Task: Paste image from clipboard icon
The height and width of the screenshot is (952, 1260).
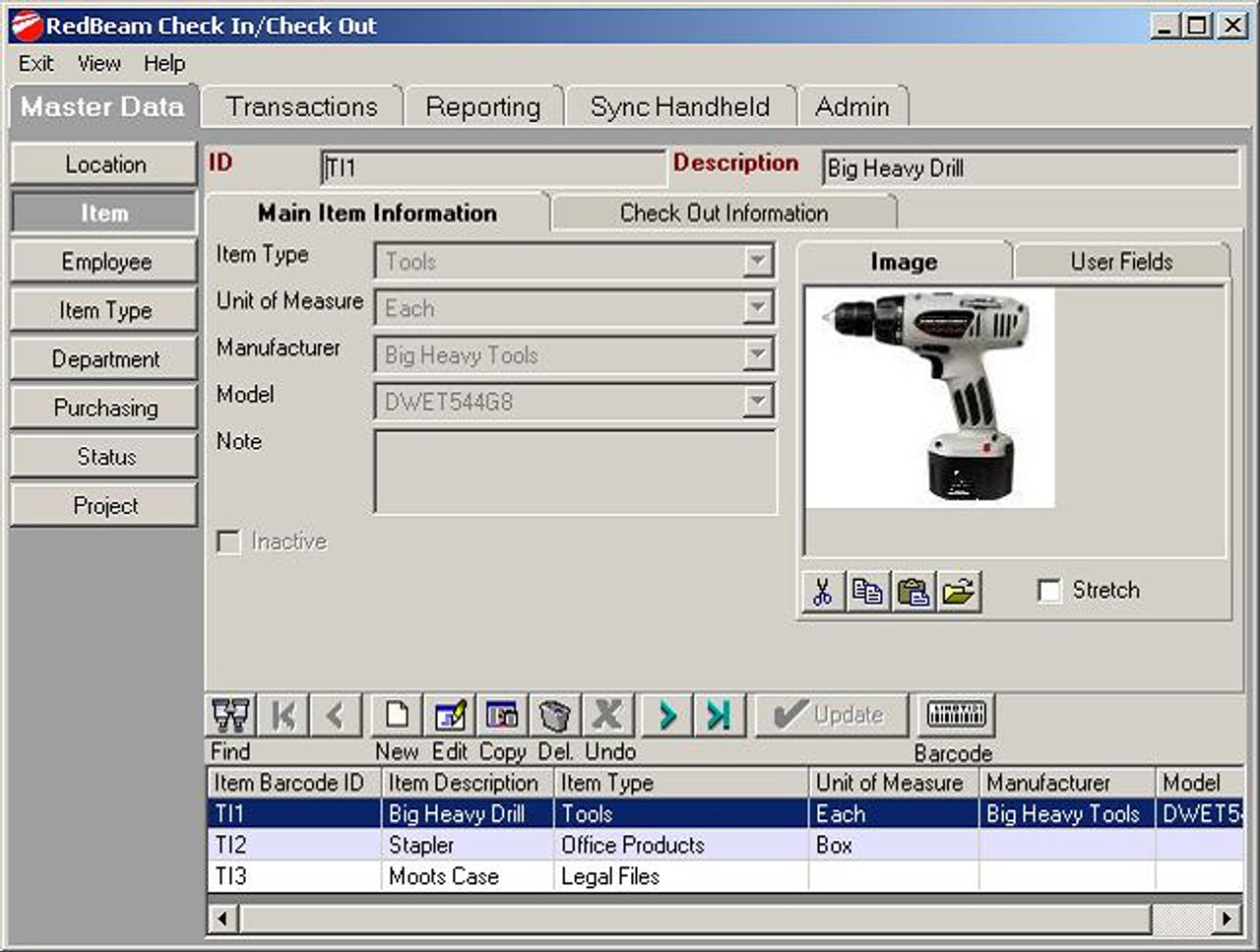Action: pos(913,592)
